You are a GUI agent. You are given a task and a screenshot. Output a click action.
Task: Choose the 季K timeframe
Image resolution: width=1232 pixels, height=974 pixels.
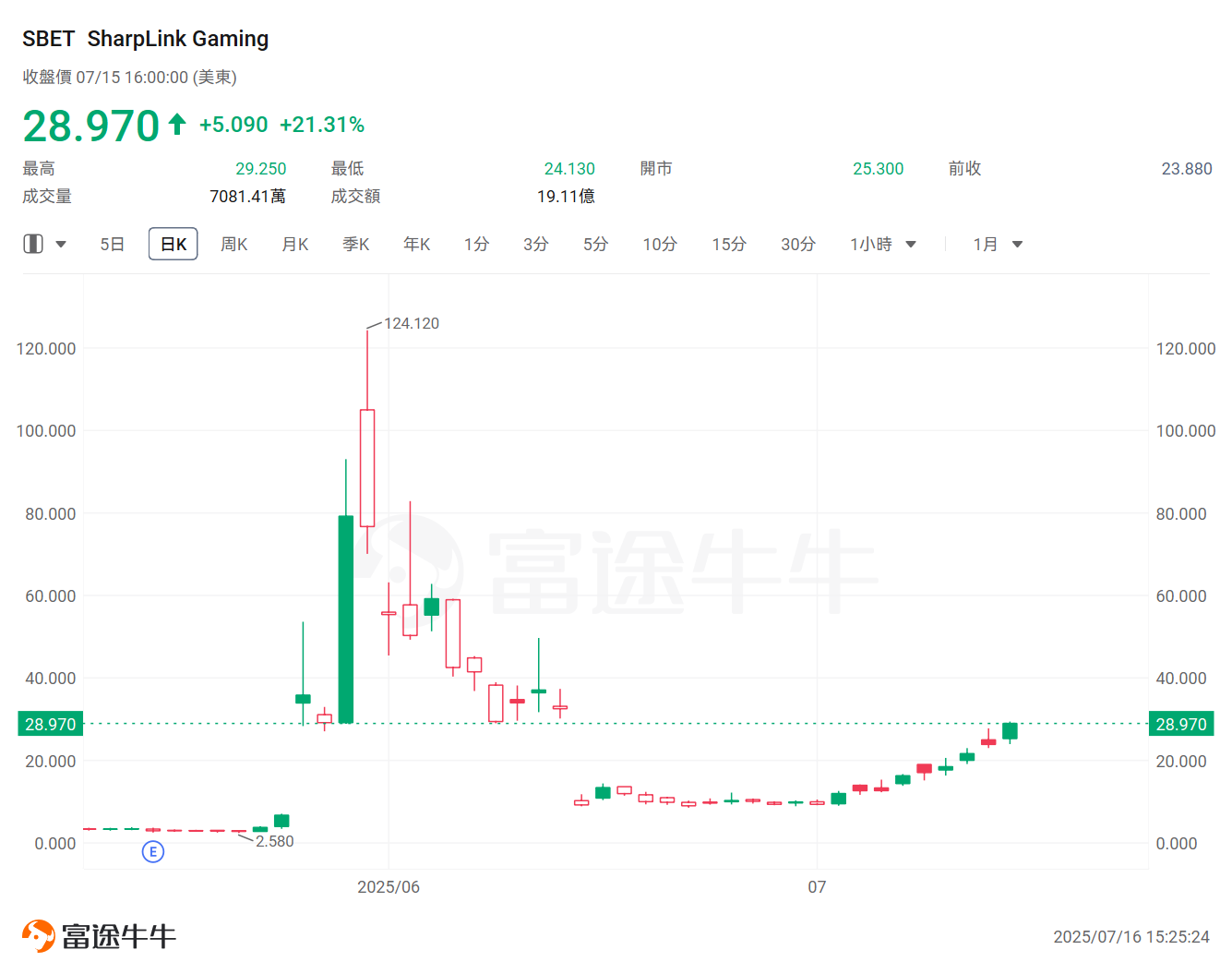click(355, 245)
